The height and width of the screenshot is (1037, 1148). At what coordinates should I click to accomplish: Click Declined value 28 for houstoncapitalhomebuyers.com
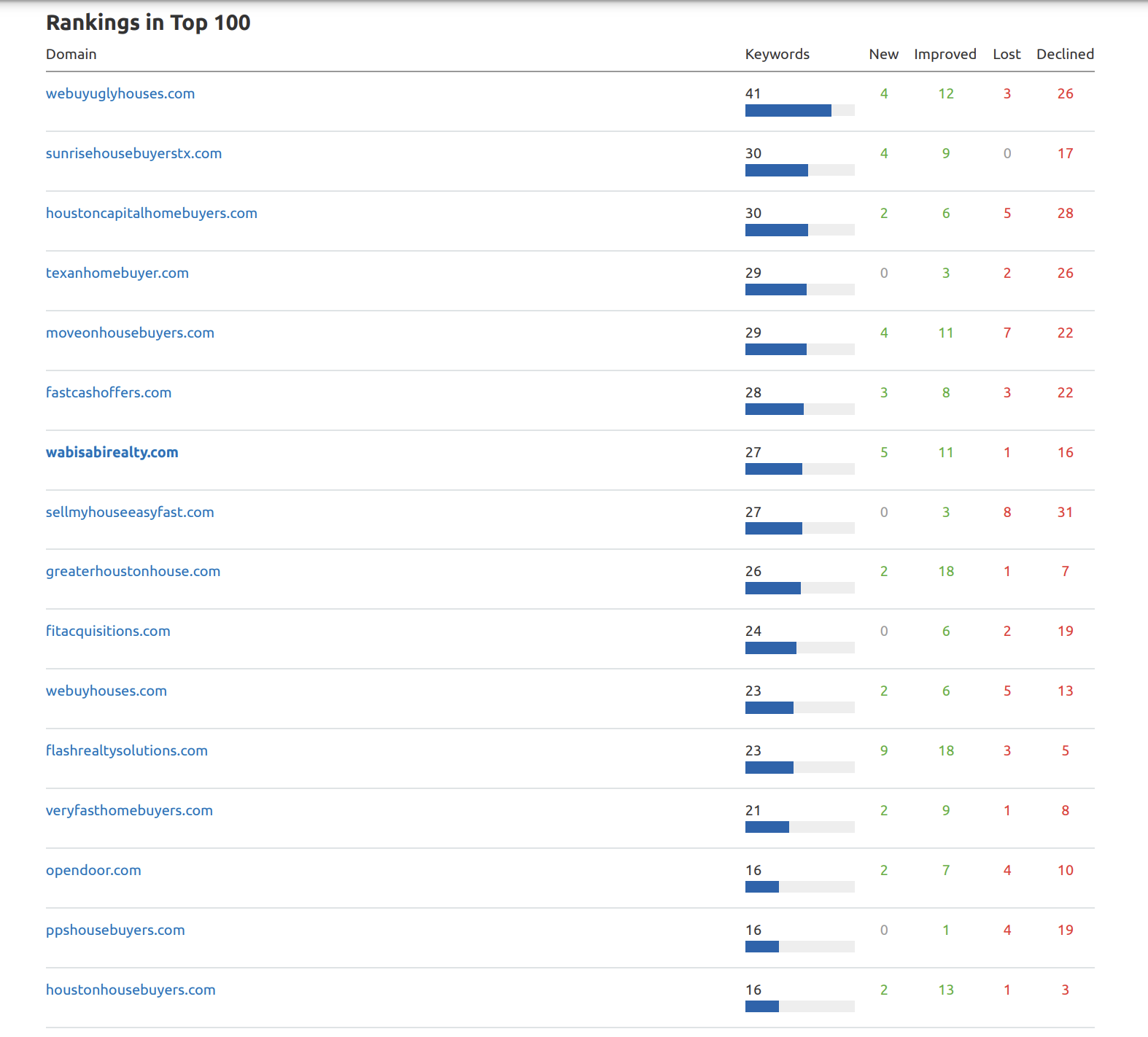1066,213
